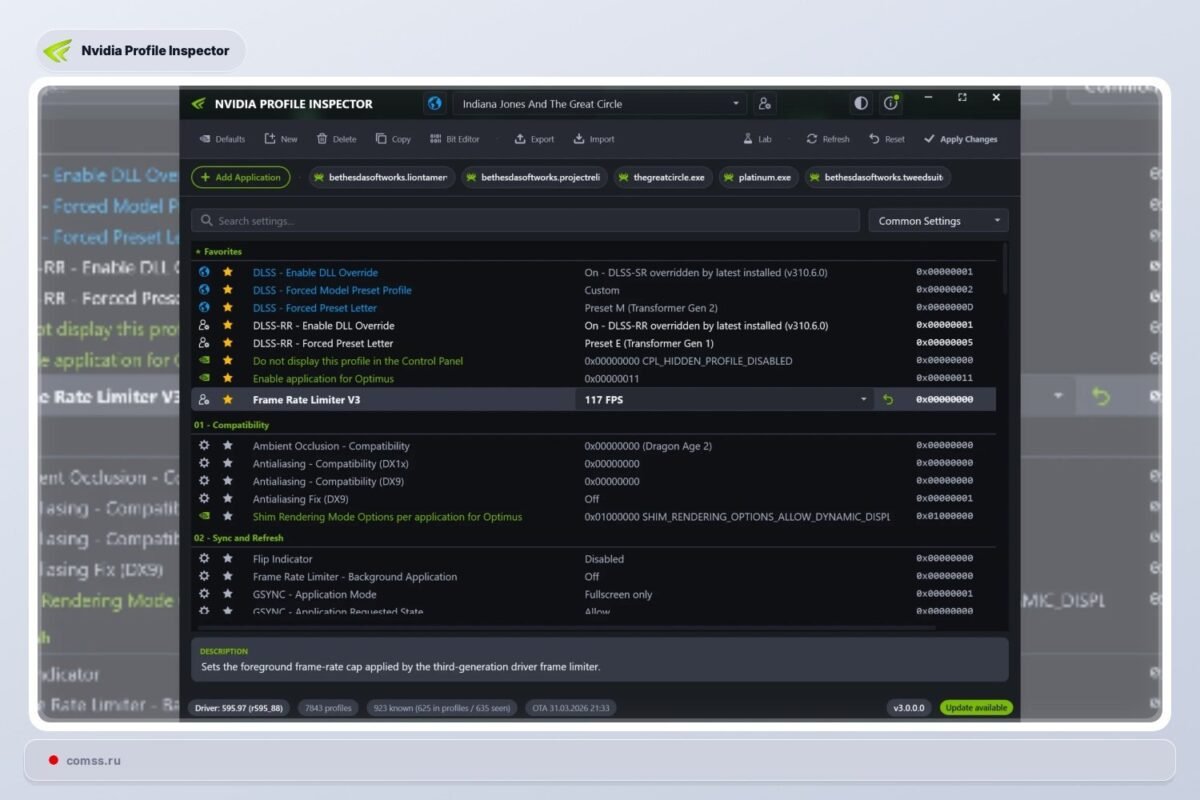Create a new profile with New
1200x800 pixels.
tap(281, 140)
